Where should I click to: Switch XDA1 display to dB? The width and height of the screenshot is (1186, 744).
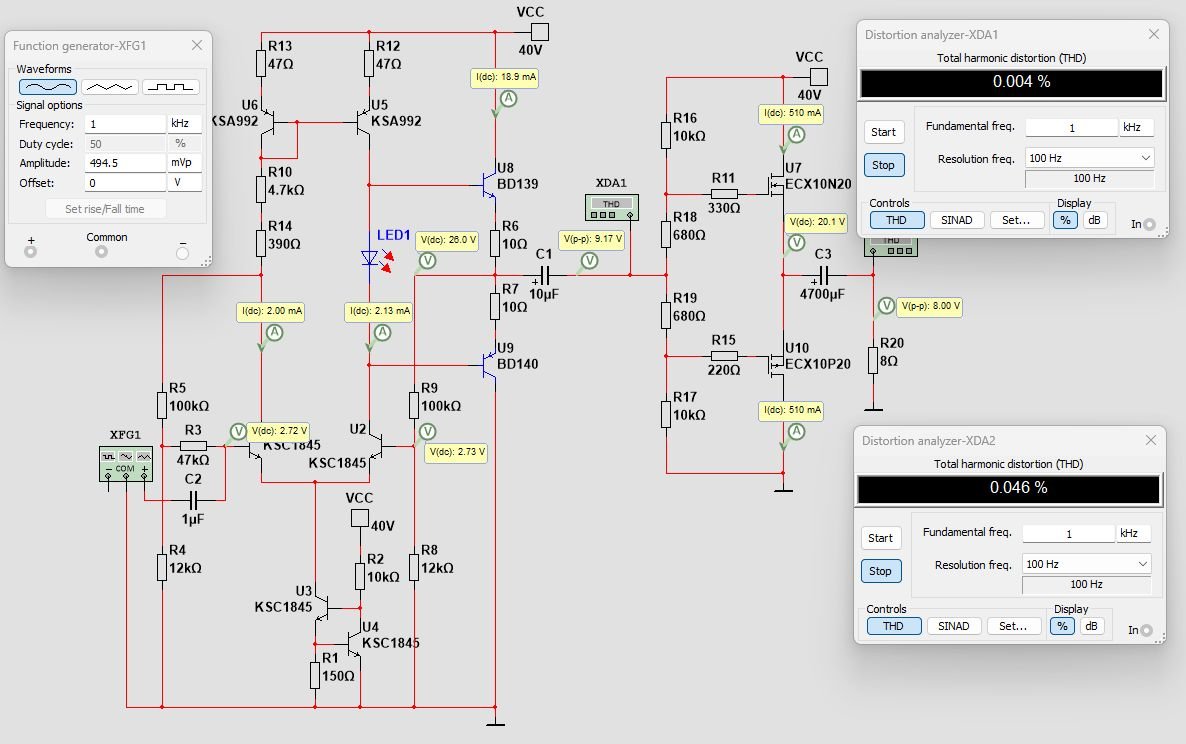1094,220
